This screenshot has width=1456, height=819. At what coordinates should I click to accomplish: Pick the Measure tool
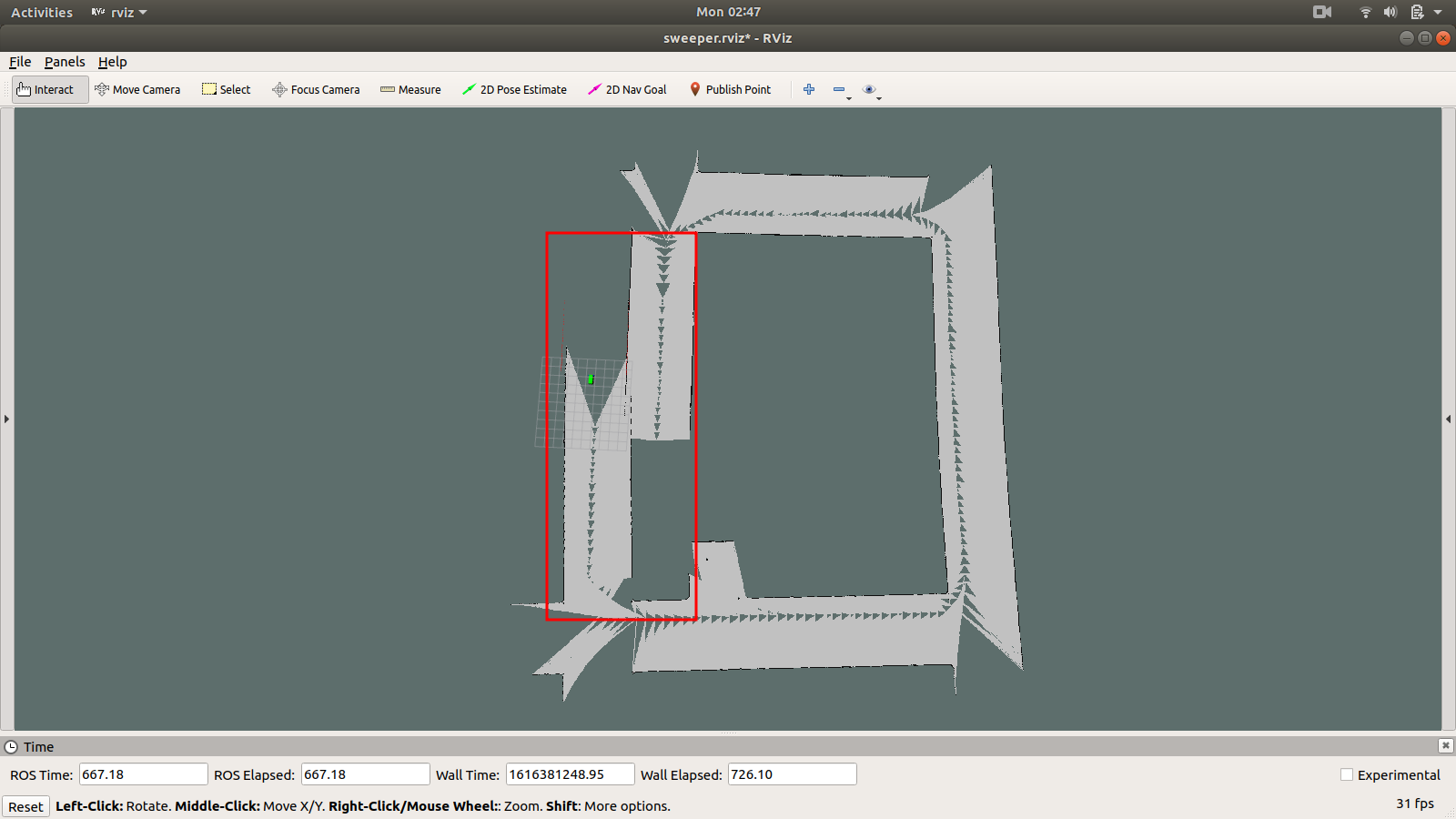tap(410, 89)
